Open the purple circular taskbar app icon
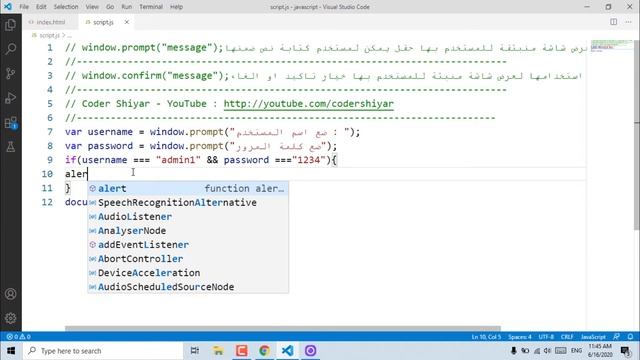This screenshot has width=640, height=360. coord(310,351)
